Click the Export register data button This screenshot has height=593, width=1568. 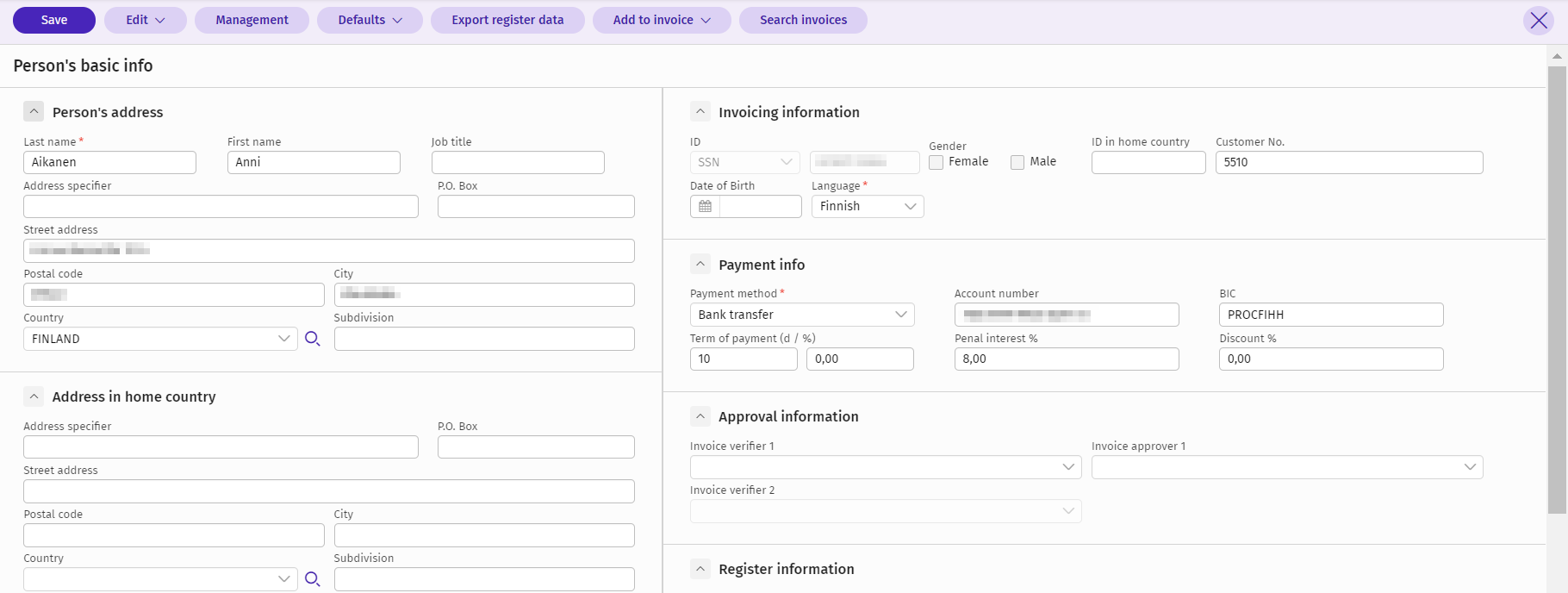tap(507, 20)
